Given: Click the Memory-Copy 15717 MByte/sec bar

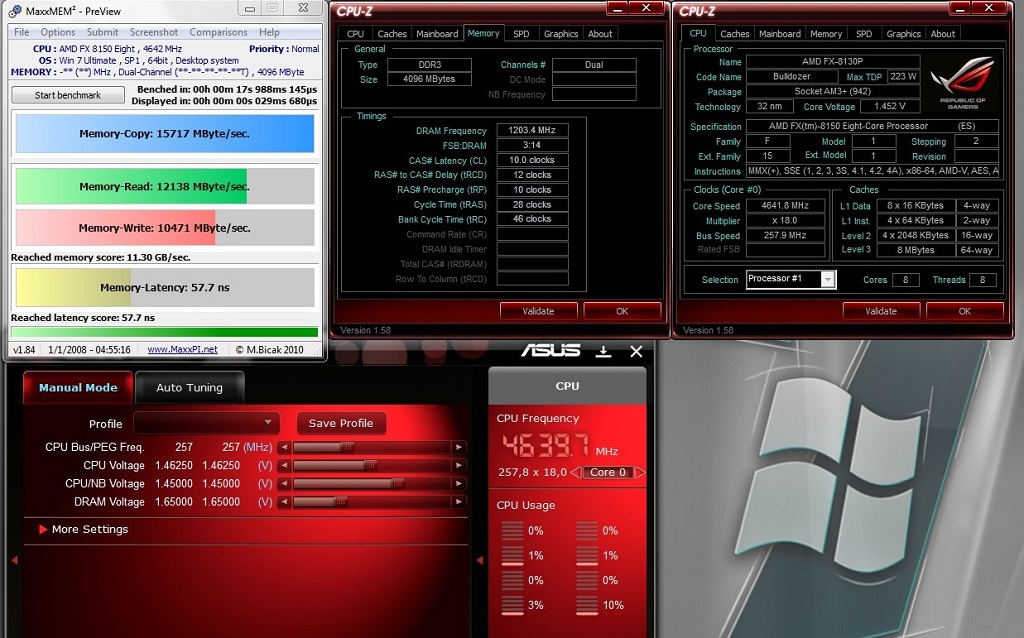Looking at the screenshot, I should tap(165, 134).
